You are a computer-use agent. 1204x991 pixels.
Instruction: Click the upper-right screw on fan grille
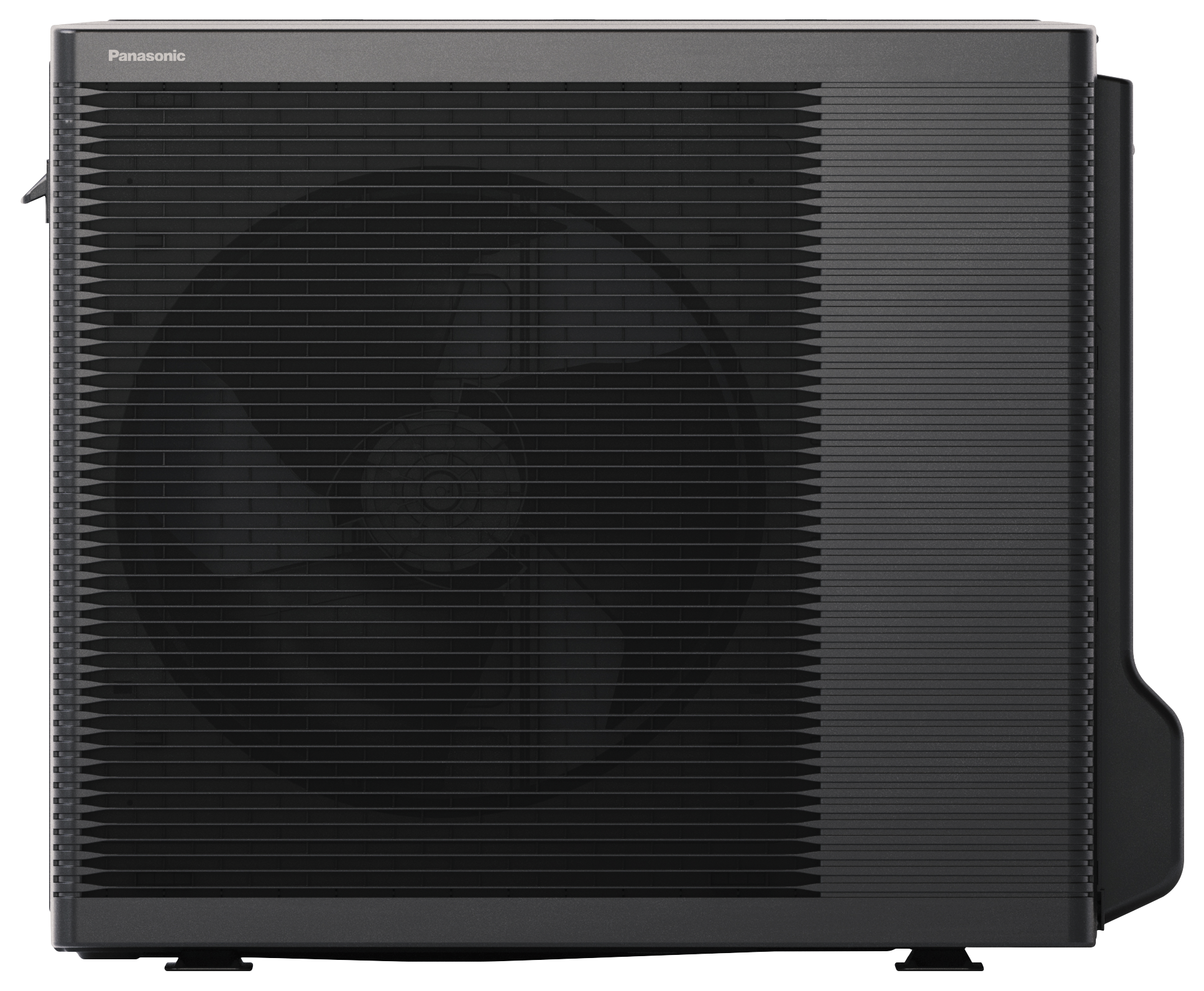pyautogui.click(x=751, y=181)
